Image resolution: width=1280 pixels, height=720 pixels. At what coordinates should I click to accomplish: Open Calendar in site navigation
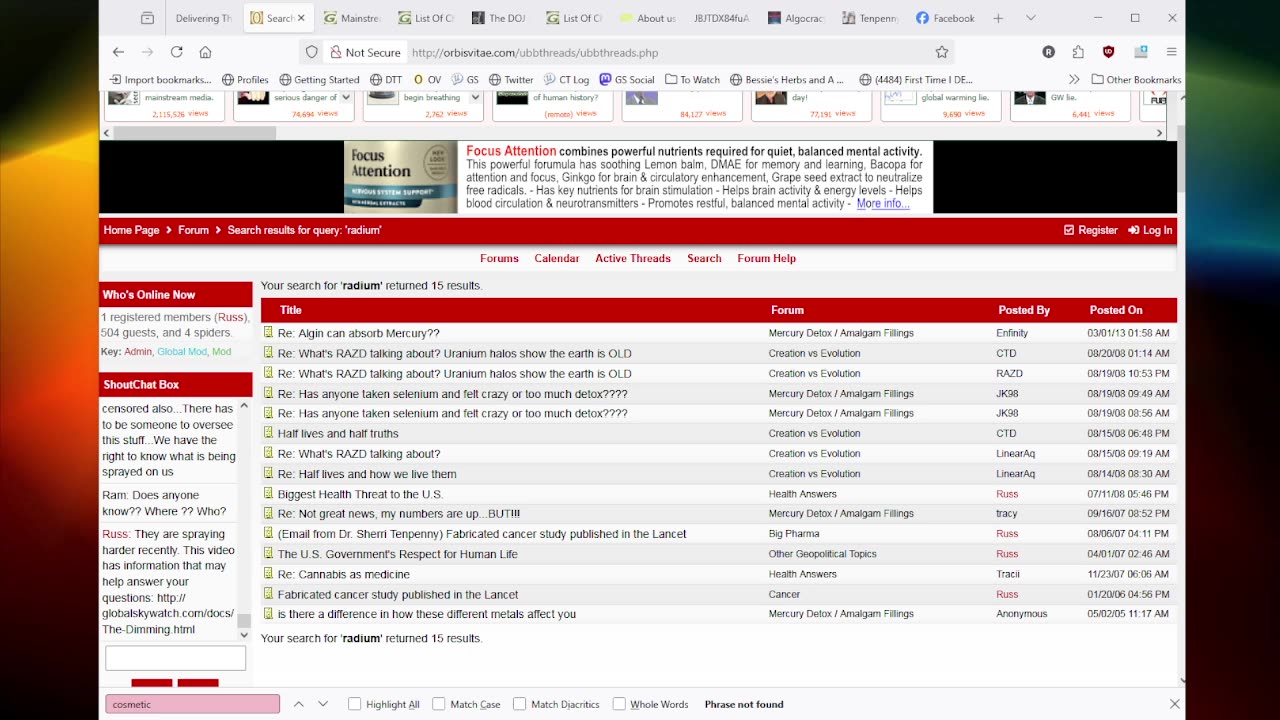(557, 258)
